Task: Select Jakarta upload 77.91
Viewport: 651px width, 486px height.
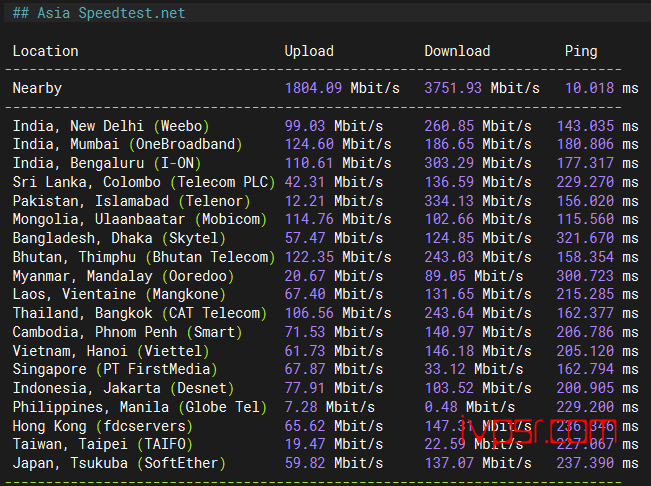Action: 305,388
